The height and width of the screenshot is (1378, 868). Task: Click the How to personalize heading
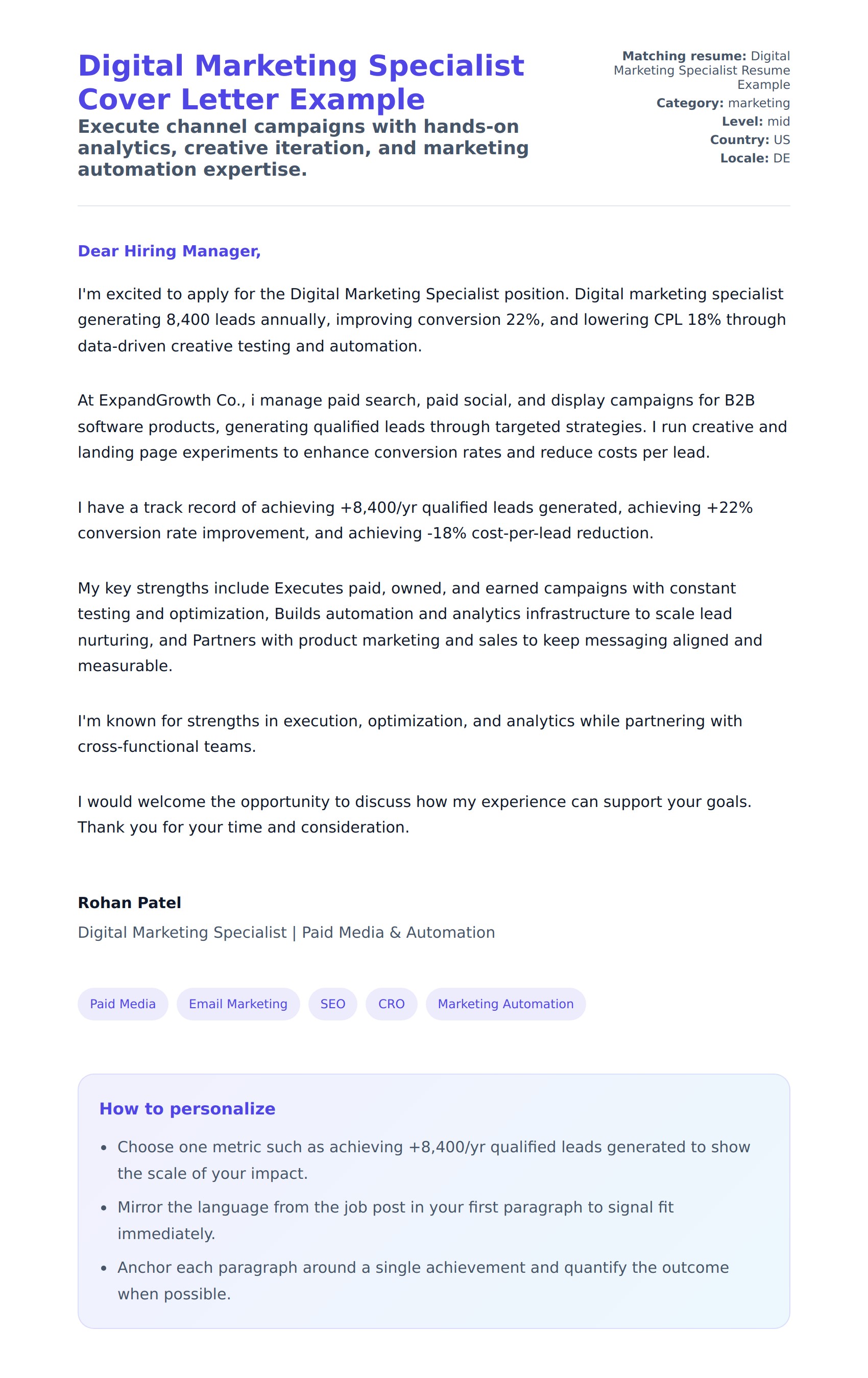tap(187, 1108)
